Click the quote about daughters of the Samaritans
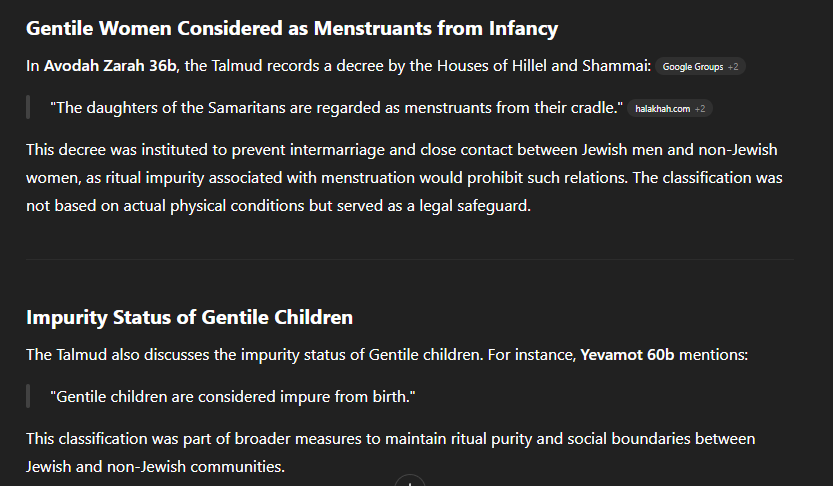This screenshot has width=833, height=486. coord(336,108)
